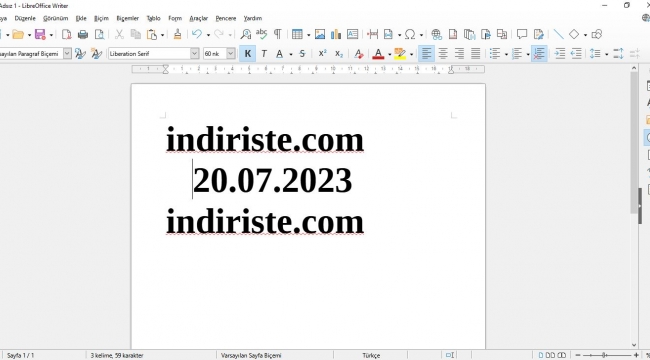Center the paragraph horizontally
The height and width of the screenshot is (360, 650).
(443, 54)
